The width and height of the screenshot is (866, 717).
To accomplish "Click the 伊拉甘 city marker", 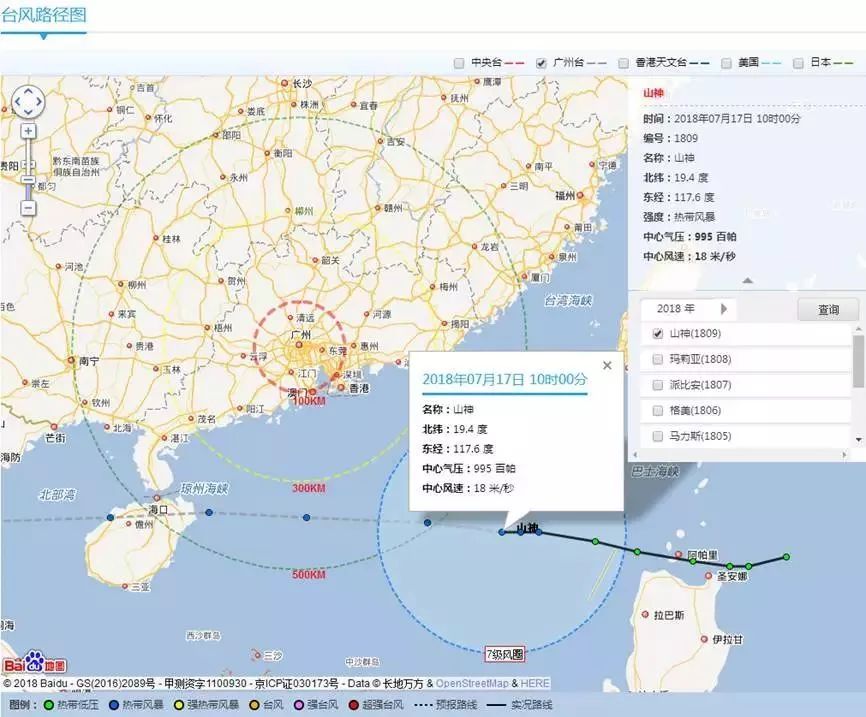I will [704, 639].
